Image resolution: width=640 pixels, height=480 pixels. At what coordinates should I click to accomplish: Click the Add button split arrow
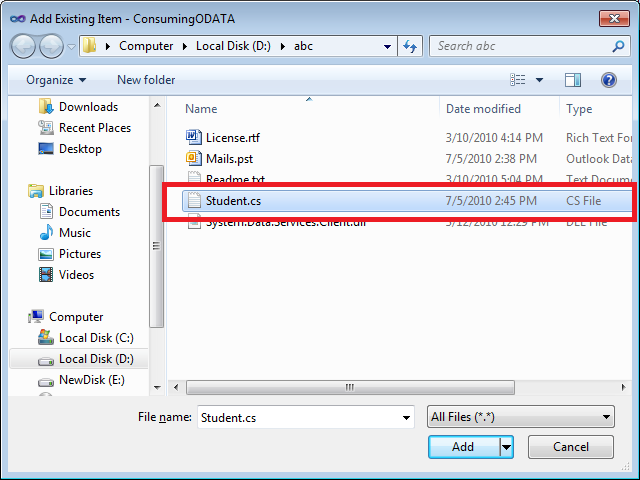click(507, 447)
